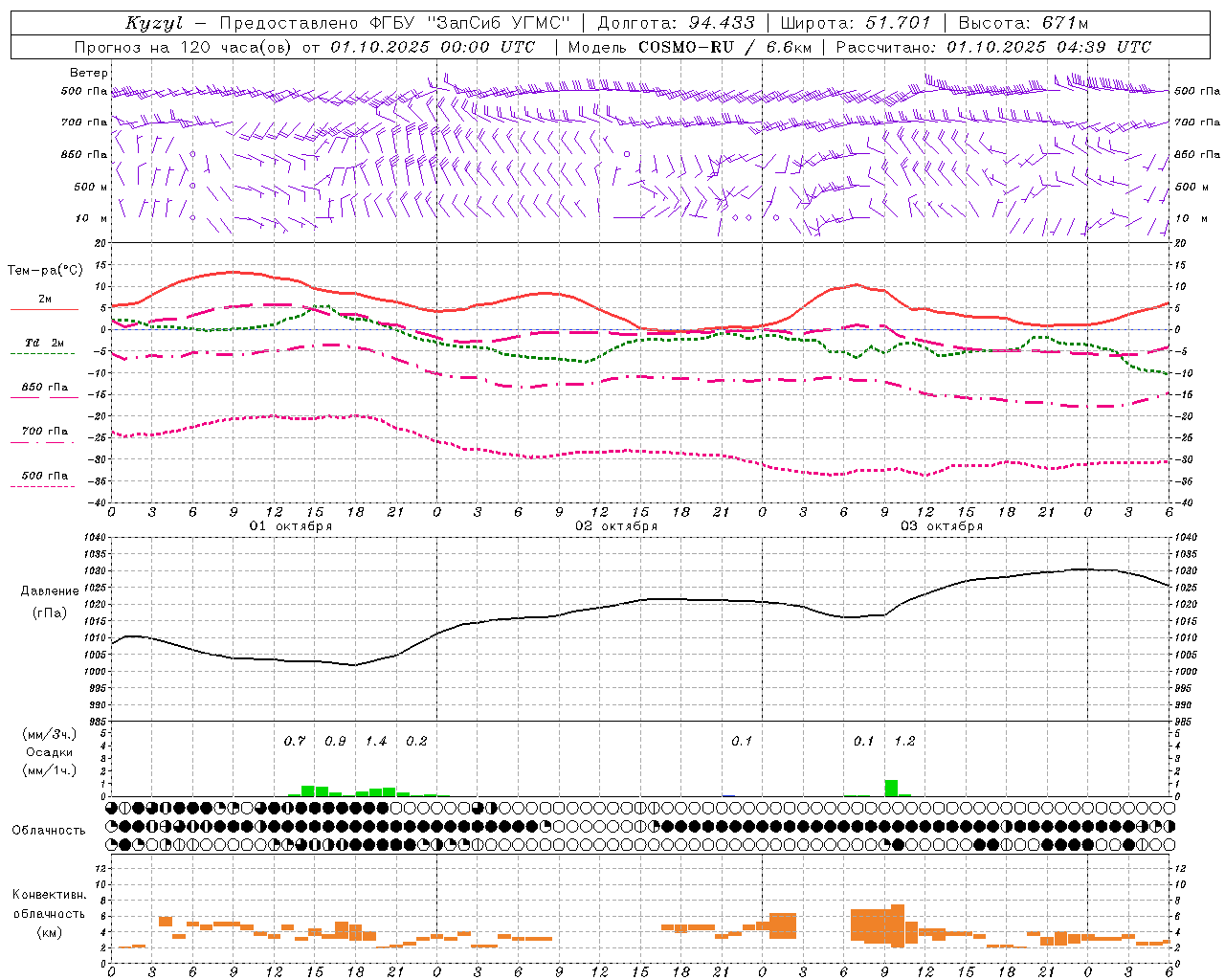Click the (км) unit label for convective cloud

[x=50, y=932]
